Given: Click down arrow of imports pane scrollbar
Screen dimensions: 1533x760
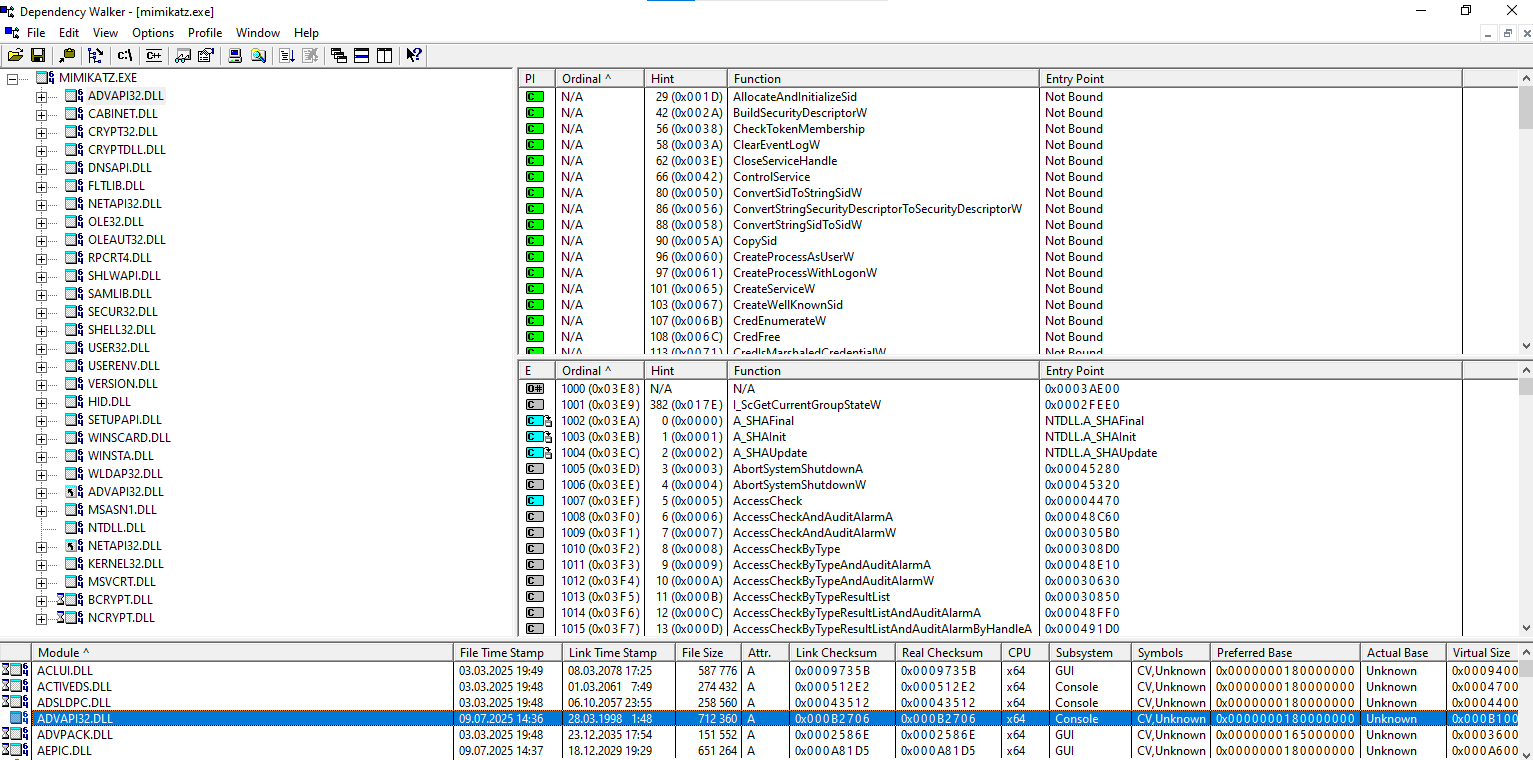Looking at the screenshot, I should [1525, 346].
